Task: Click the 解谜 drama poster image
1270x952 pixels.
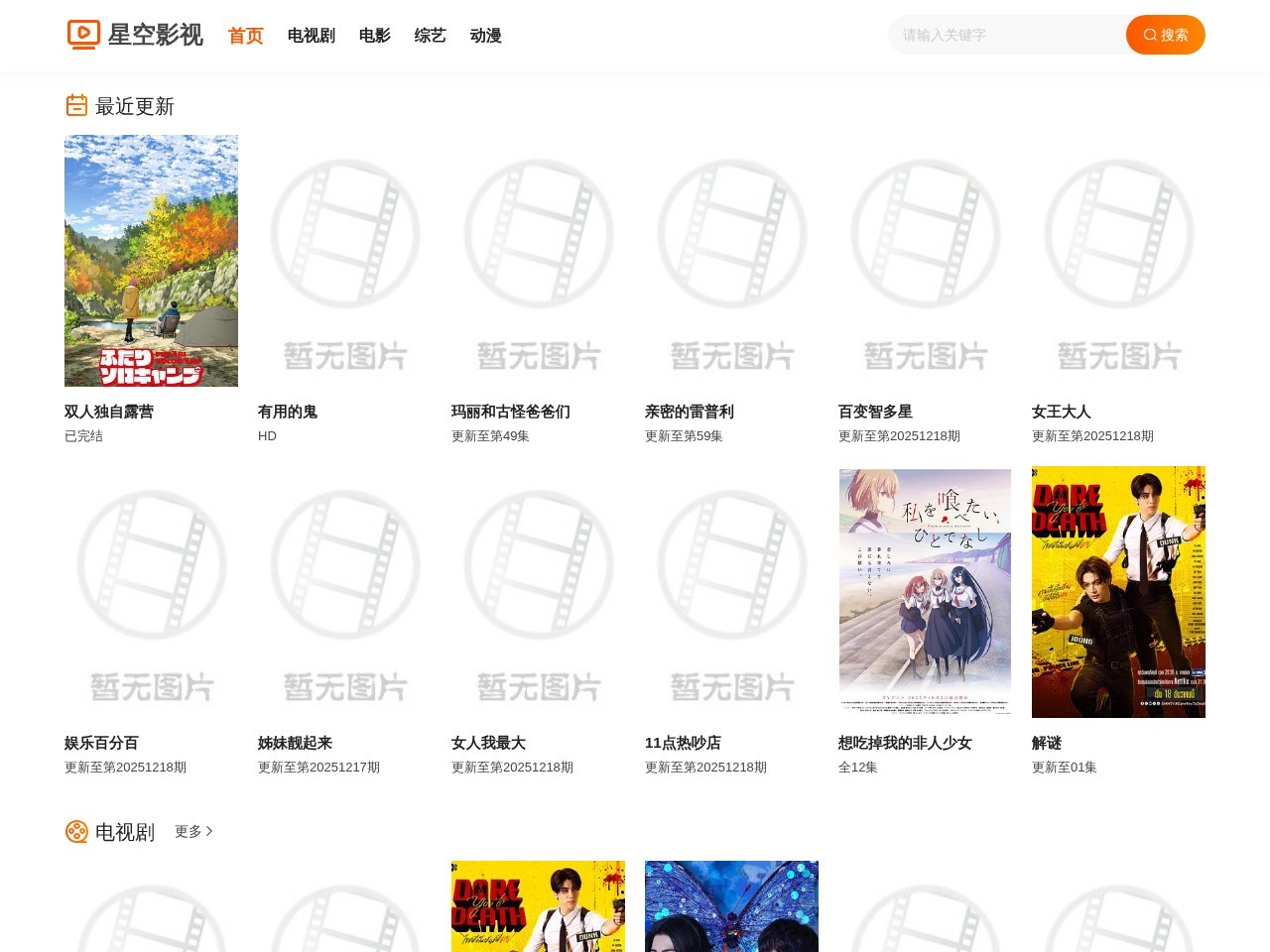Action: [x=1118, y=592]
